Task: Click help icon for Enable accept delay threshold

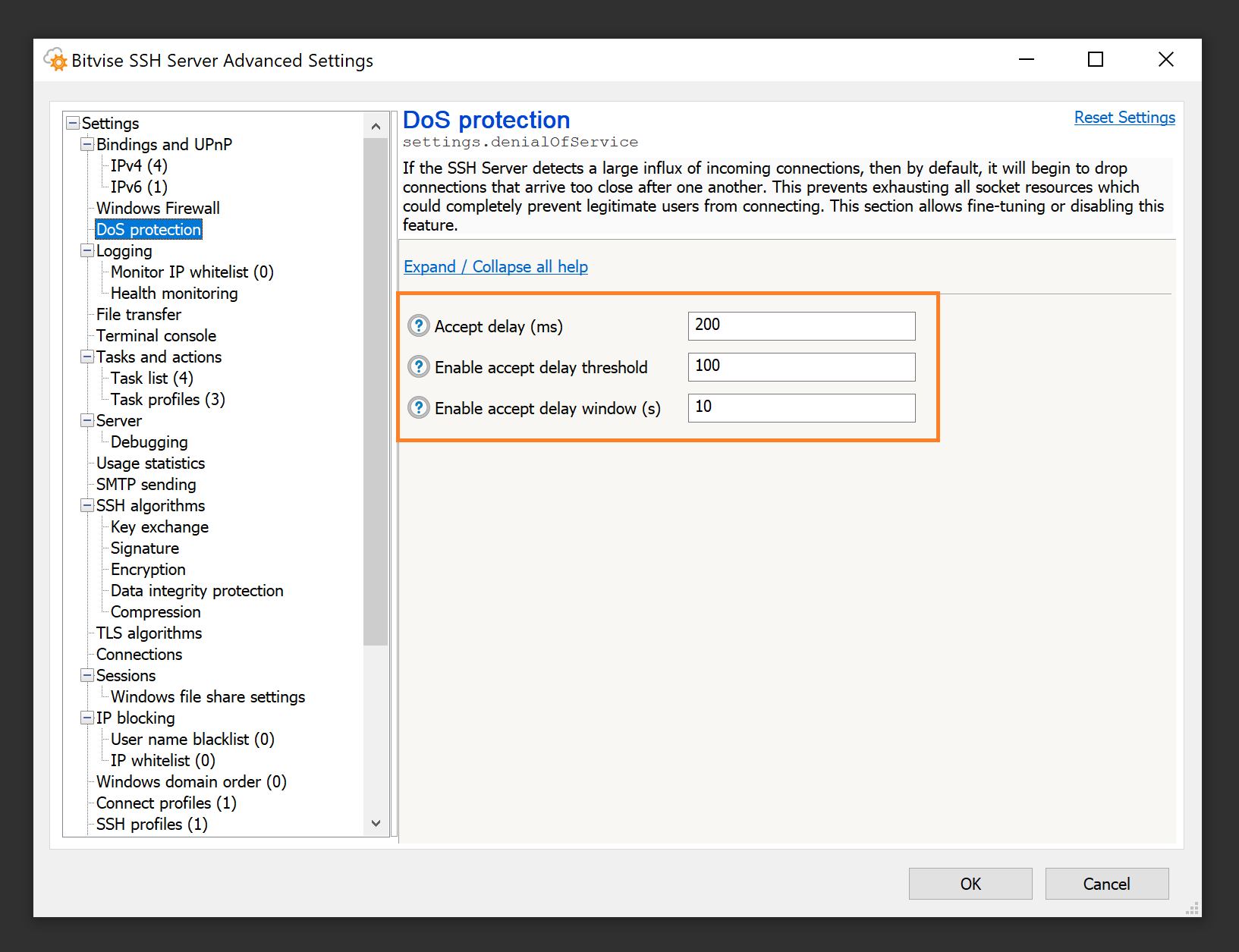Action: (418, 367)
